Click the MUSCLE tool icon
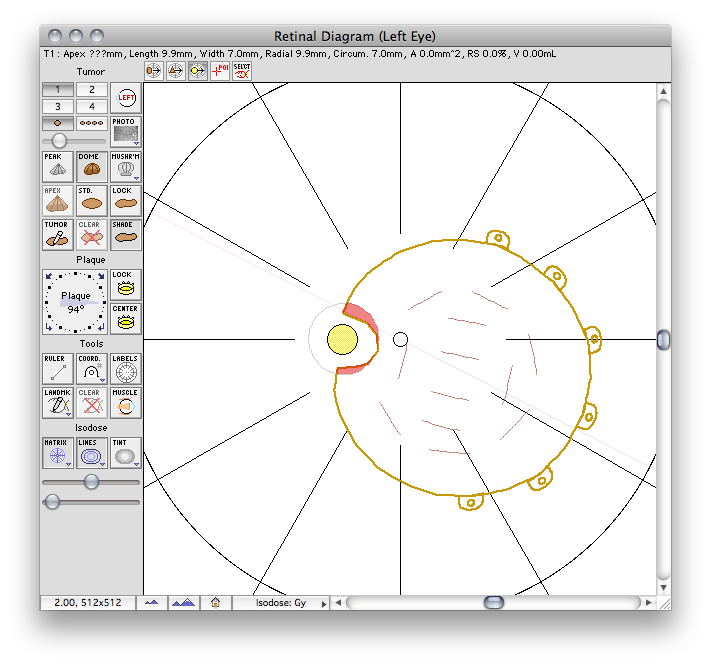Image resolution: width=711 pixels, height=665 pixels. (126, 403)
